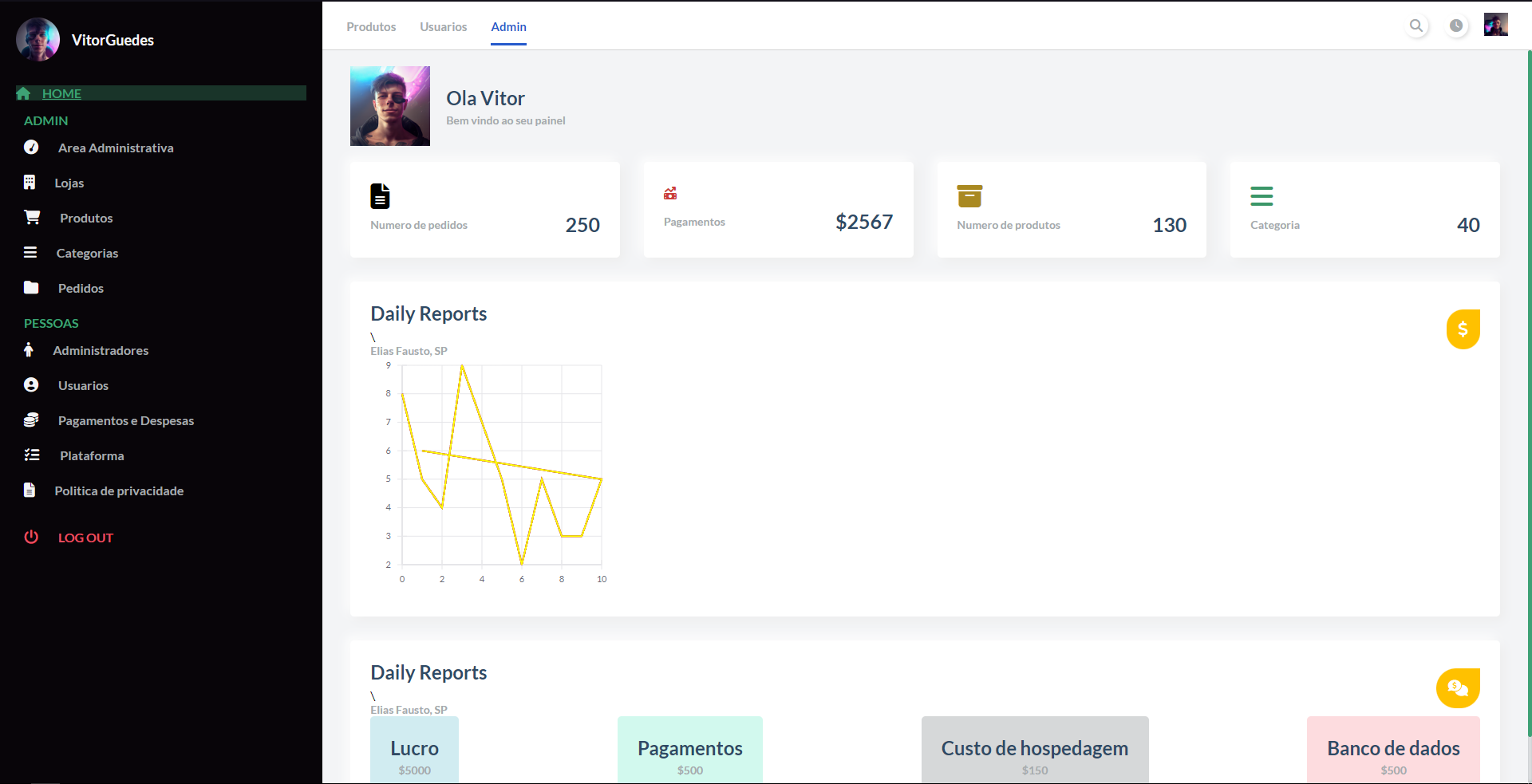The width and height of the screenshot is (1532, 784).
Task: Switch to the Usuarios tab
Action: tap(444, 27)
